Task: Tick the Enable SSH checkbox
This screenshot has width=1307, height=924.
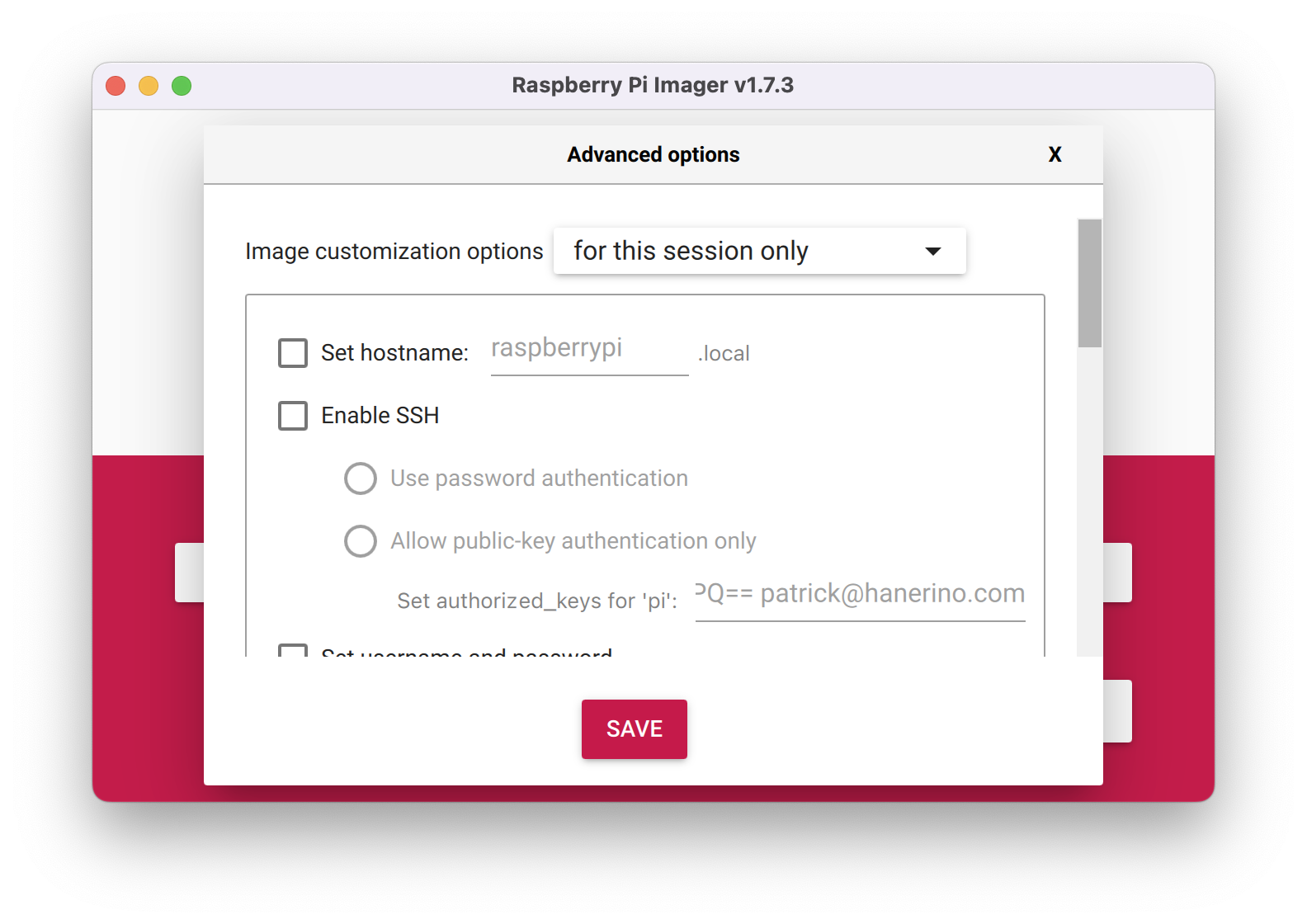Action: [x=293, y=416]
